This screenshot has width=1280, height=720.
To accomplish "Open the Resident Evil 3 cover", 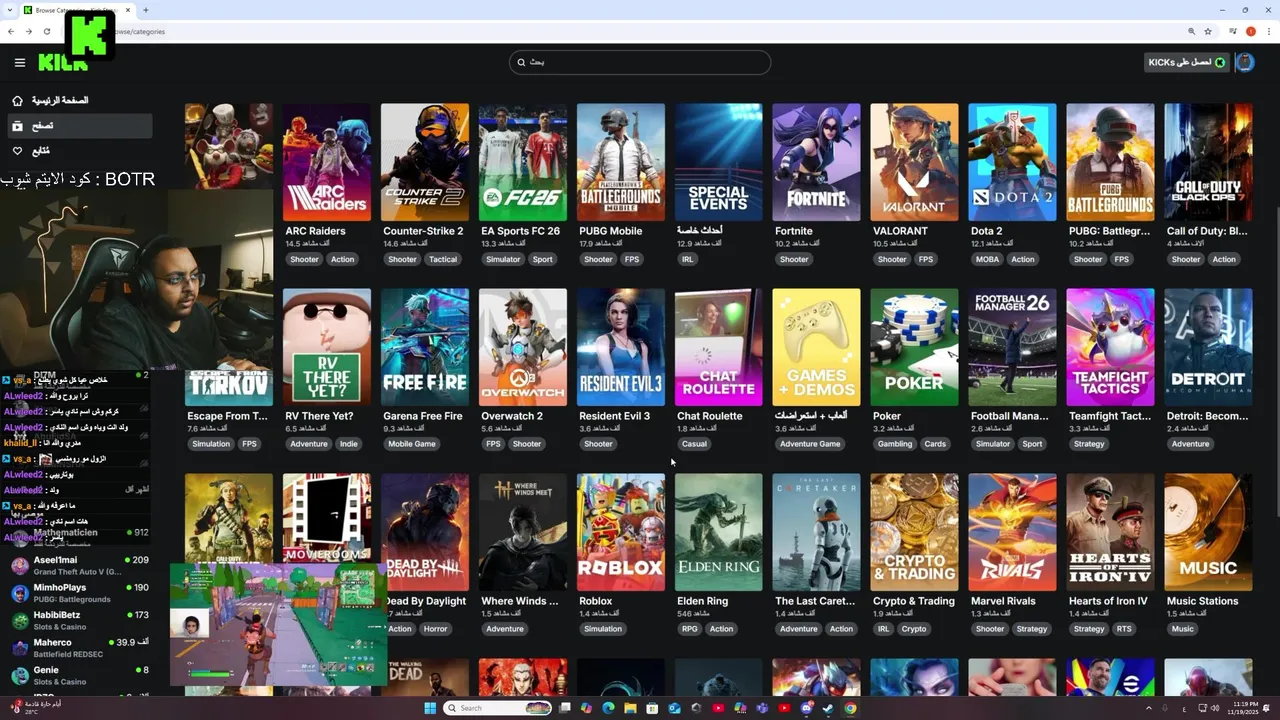I will tap(621, 347).
